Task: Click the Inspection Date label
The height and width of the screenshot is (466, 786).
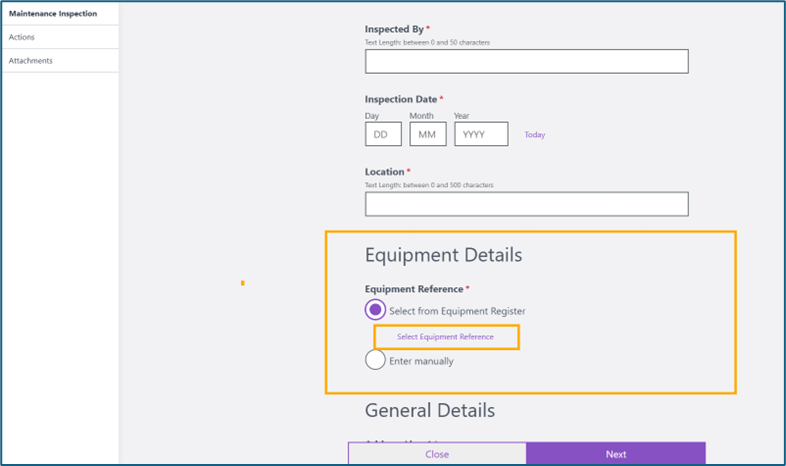Action: click(x=401, y=100)
